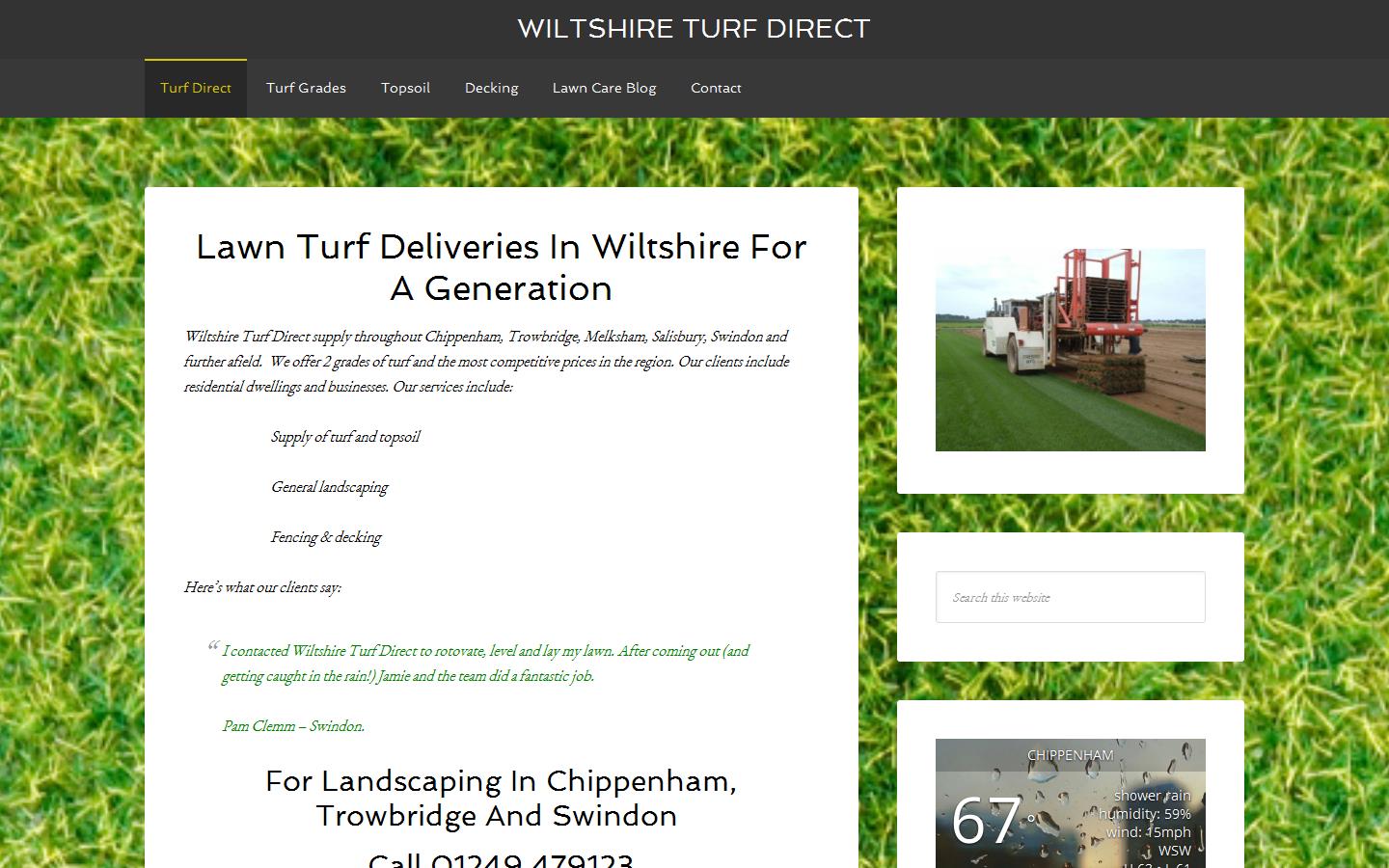Click the 'Pam Clemm – Swindon.' attribution
The height and width of the screenshot is (868, 1389).
click(293, 726)
